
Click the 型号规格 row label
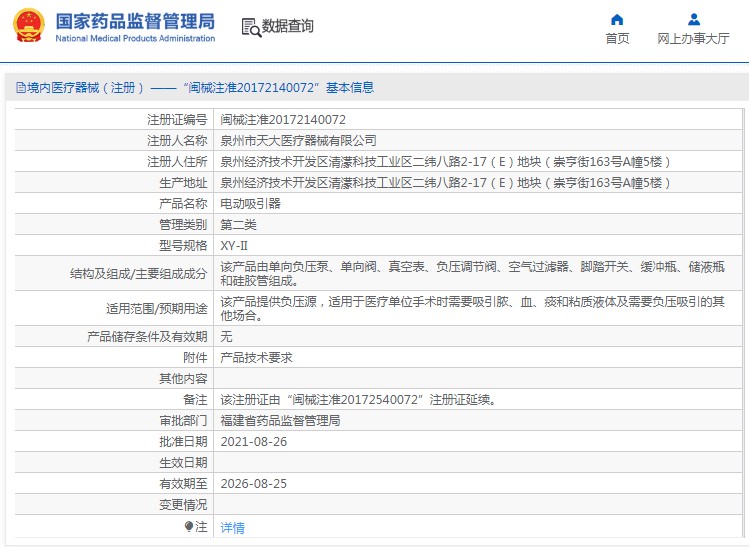click(x=183, y=246)
